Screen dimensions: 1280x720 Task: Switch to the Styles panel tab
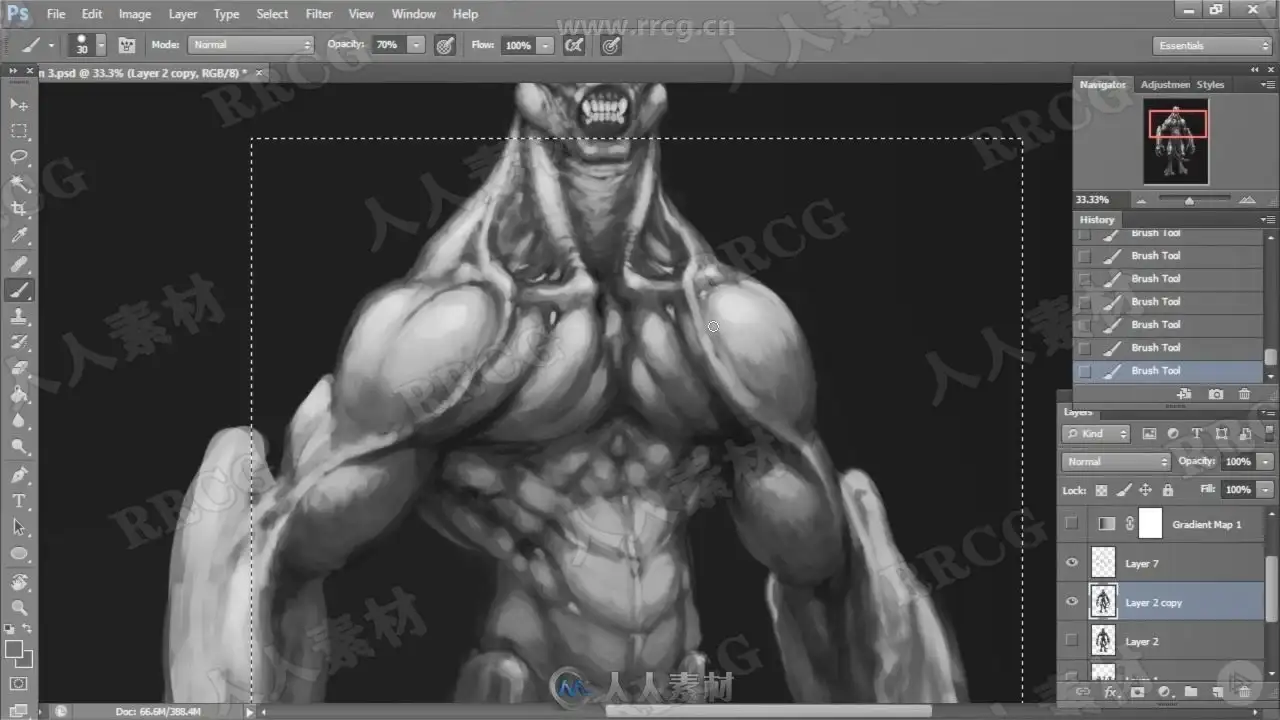pos(1210,85)
